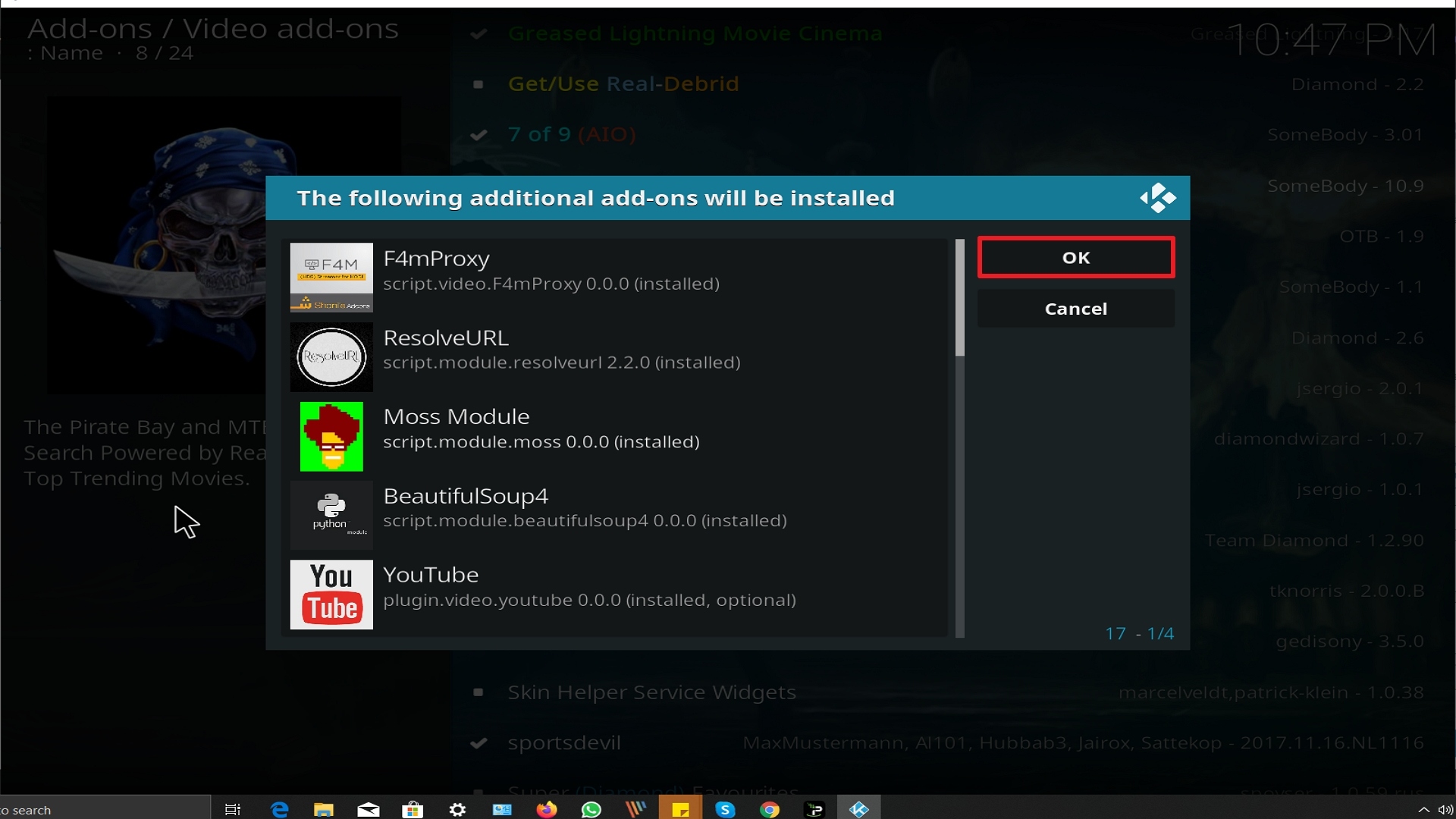Select the Moss Module pixel icon

click(x=331, y=436)
